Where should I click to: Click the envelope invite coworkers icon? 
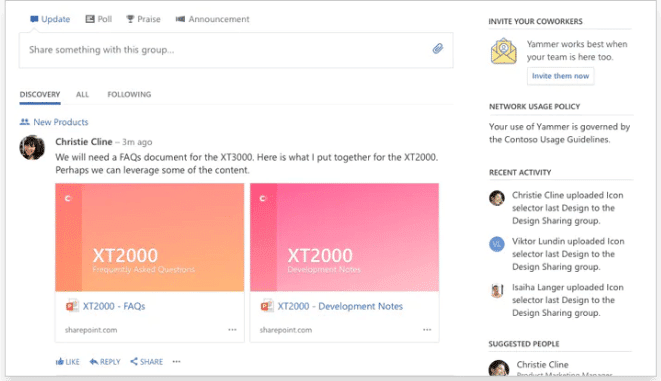(x=503, y=51)
